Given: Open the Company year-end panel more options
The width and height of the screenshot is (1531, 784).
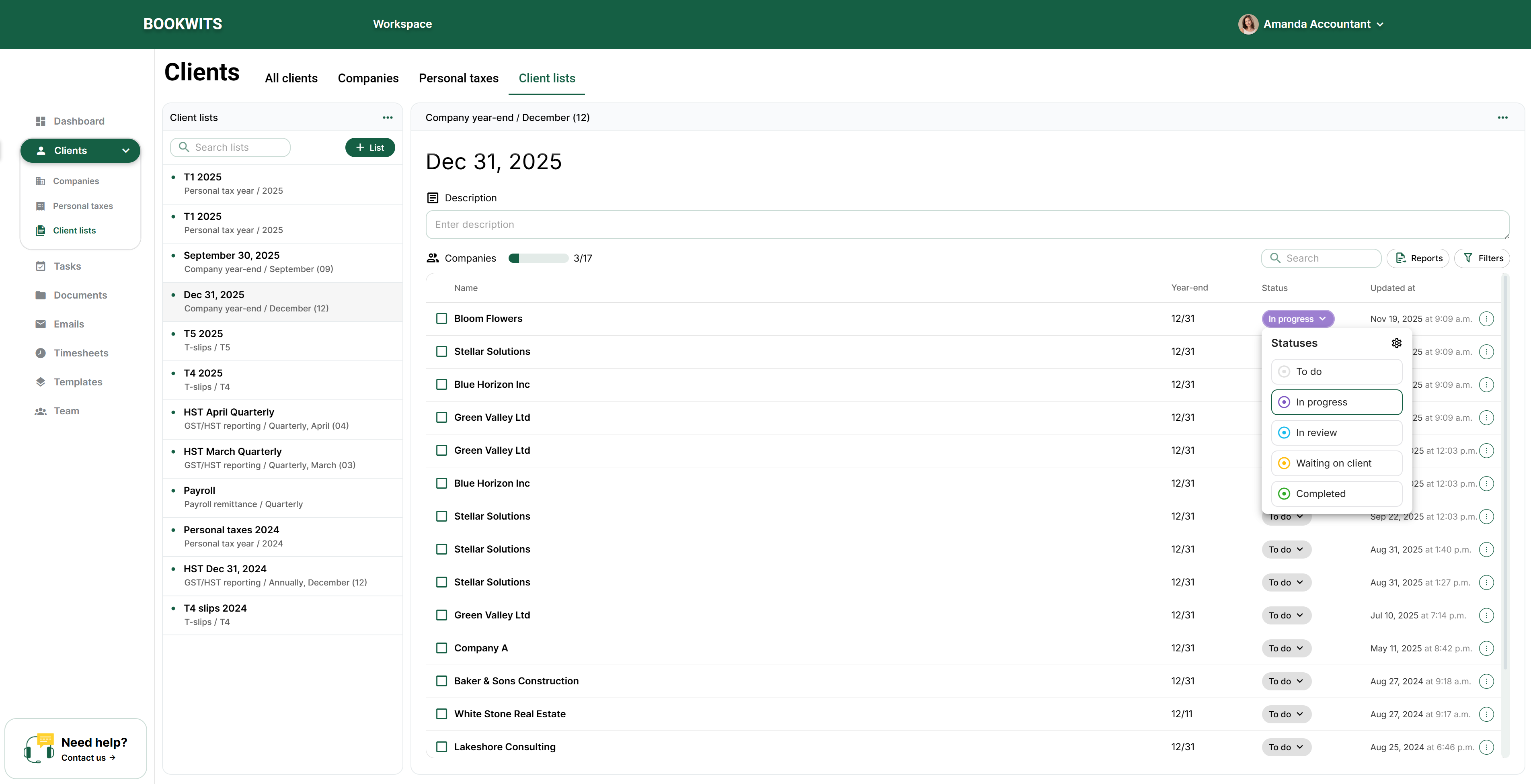Looking at the screenshot, I should tap(1502, 118).
